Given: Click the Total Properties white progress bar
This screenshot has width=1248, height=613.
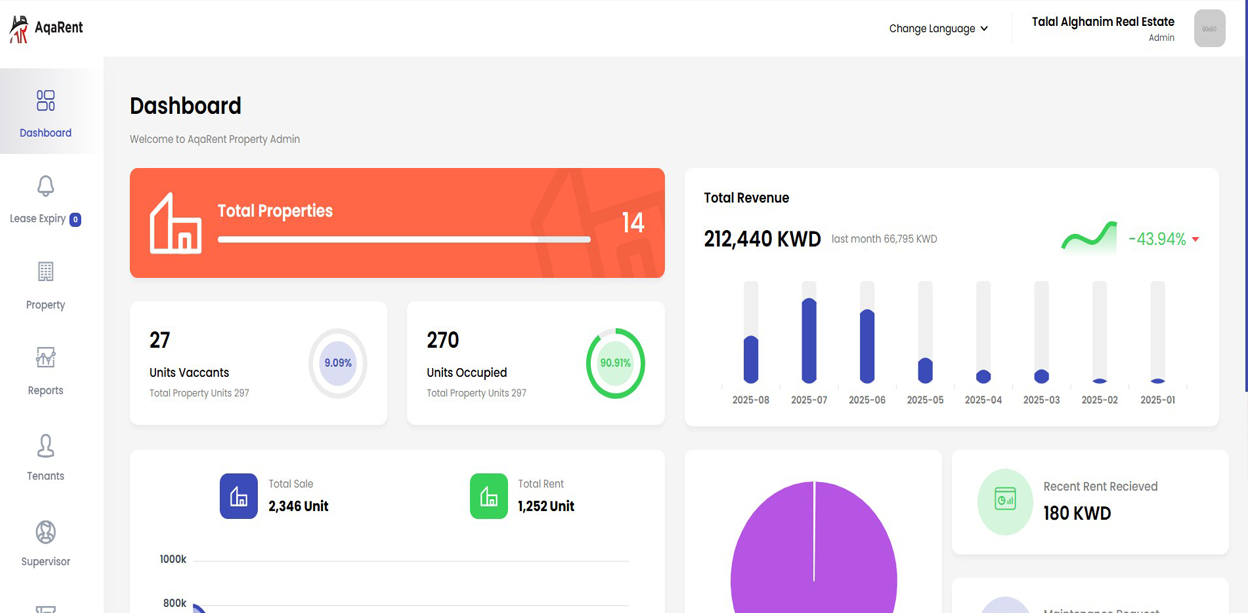Looking at the screenshot, I should pyautogui.click(x=404, y=240).
